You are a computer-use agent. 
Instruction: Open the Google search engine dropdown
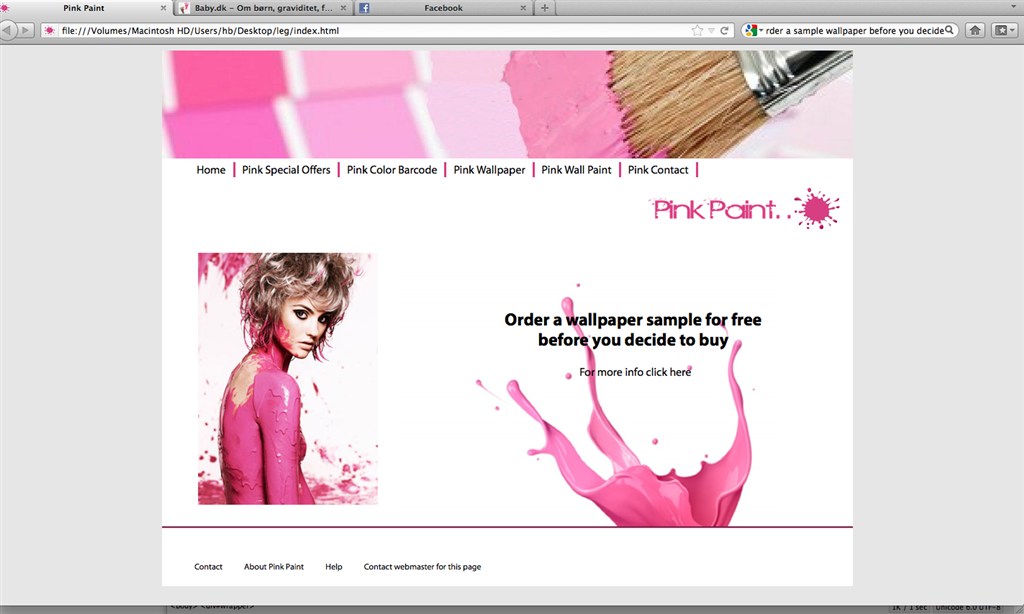[754, 31]
